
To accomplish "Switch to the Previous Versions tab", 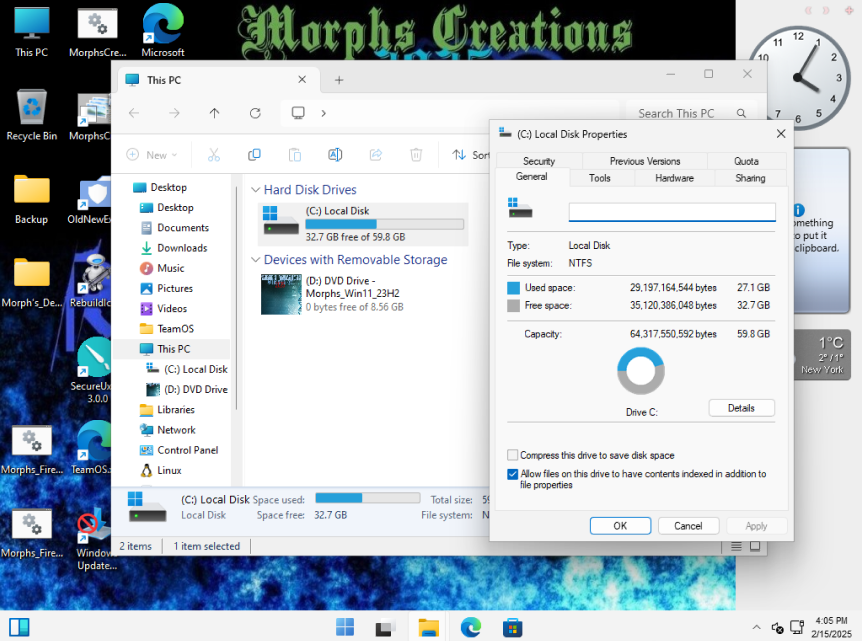I will pos(645,161).
